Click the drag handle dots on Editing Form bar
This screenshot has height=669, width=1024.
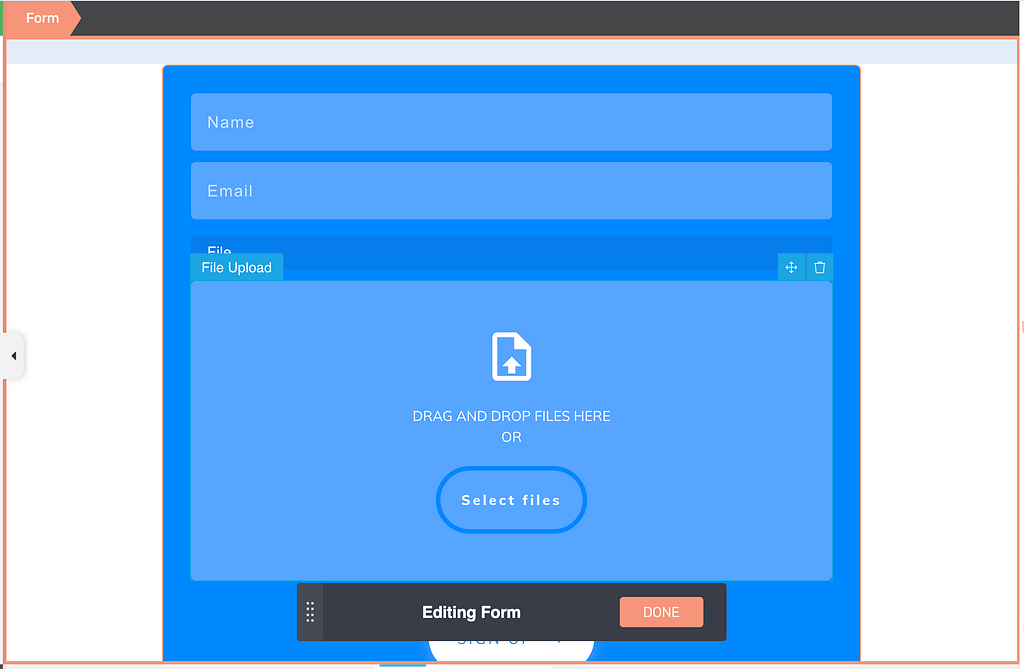(x=310, y=611)
